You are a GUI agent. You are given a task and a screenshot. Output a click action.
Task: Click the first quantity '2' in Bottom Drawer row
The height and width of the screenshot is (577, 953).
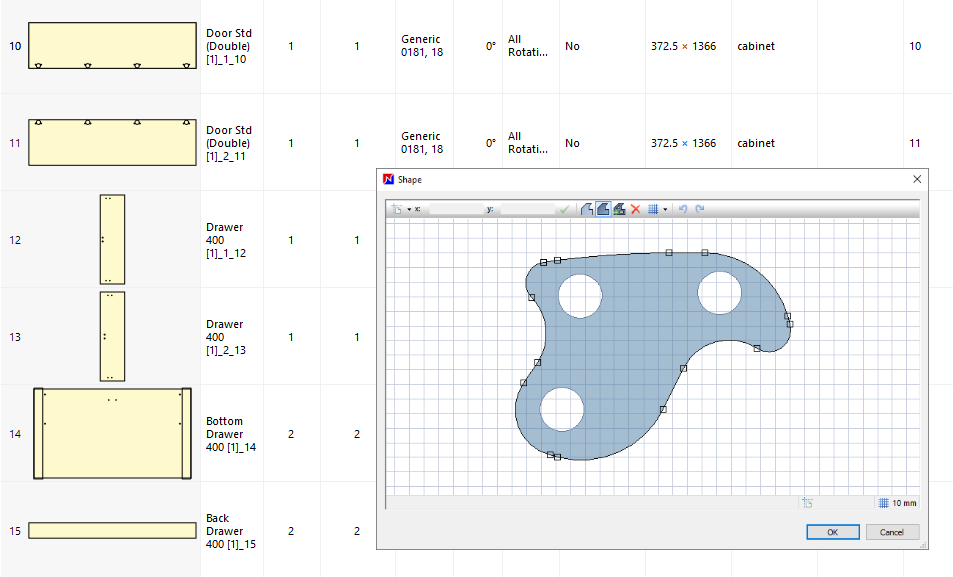pyautogui.click(x=291, y=434)
